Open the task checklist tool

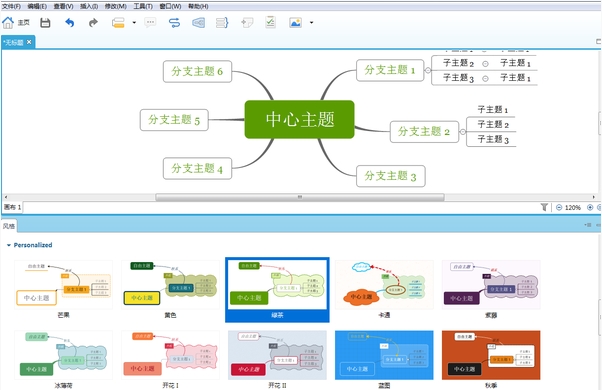pyautogui.click(x=271, y=22)
